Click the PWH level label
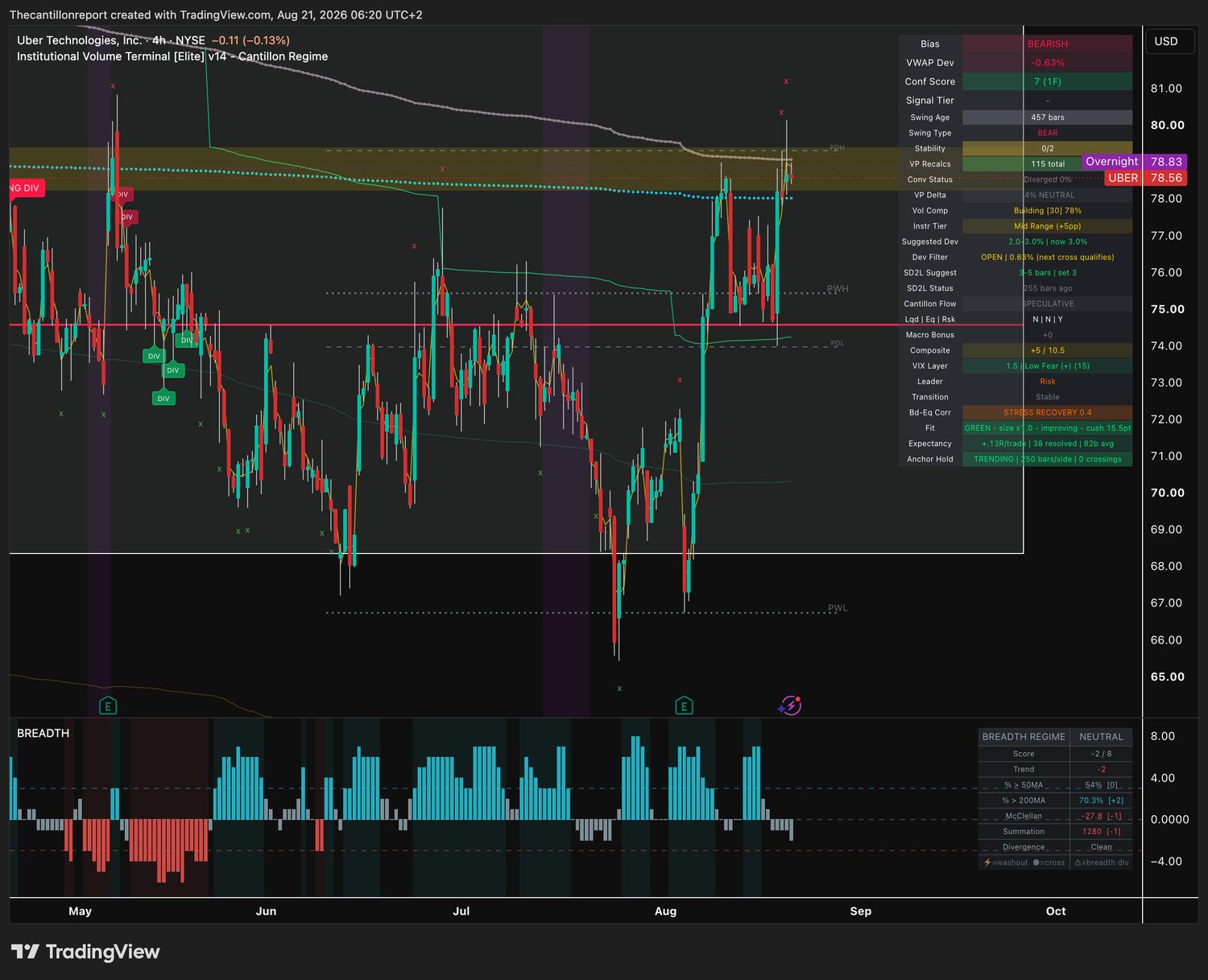The height and width of the screenshot is (980, 1208). coord(838,289)
